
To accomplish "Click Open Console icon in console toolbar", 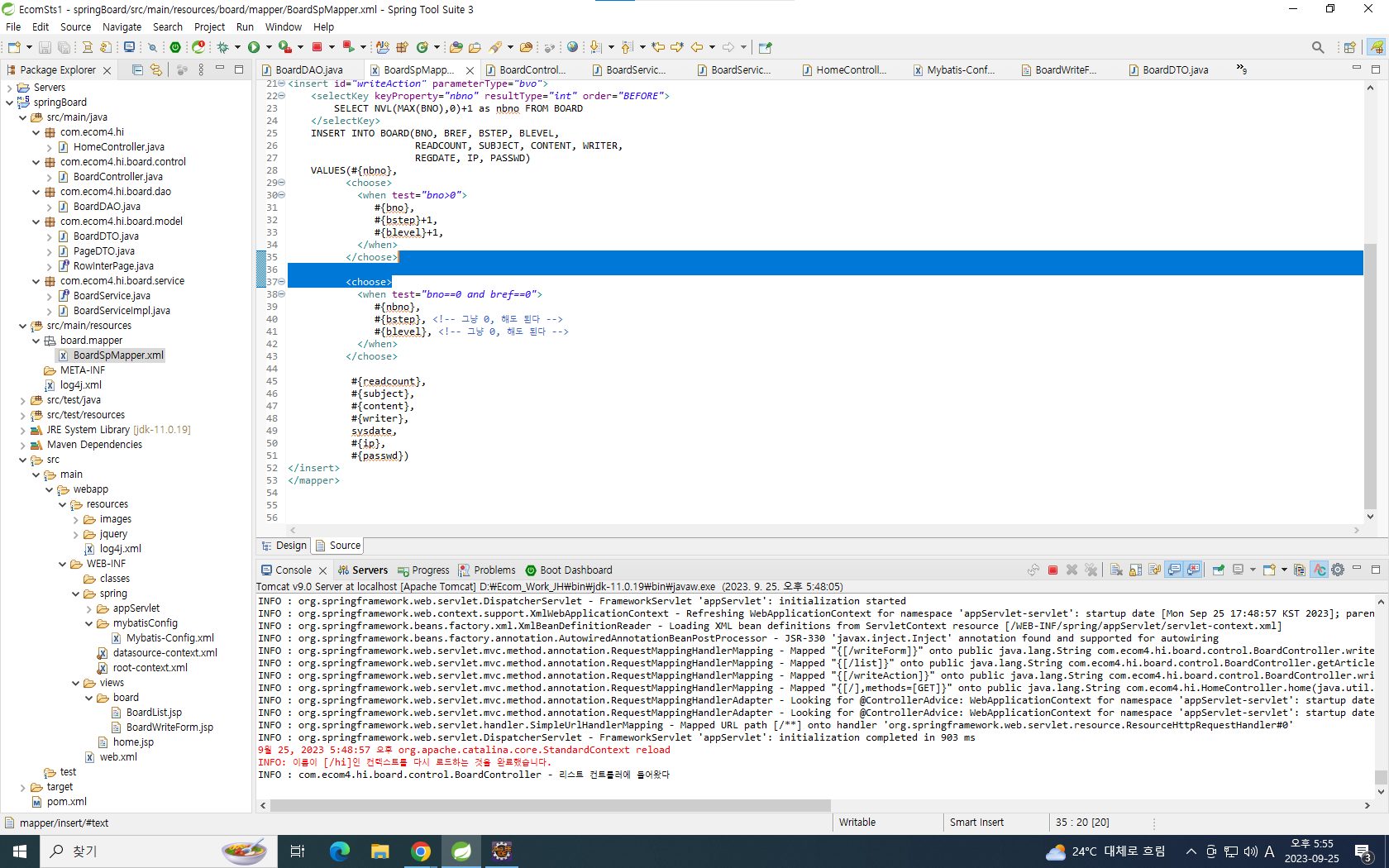I will pos(1269,570).
